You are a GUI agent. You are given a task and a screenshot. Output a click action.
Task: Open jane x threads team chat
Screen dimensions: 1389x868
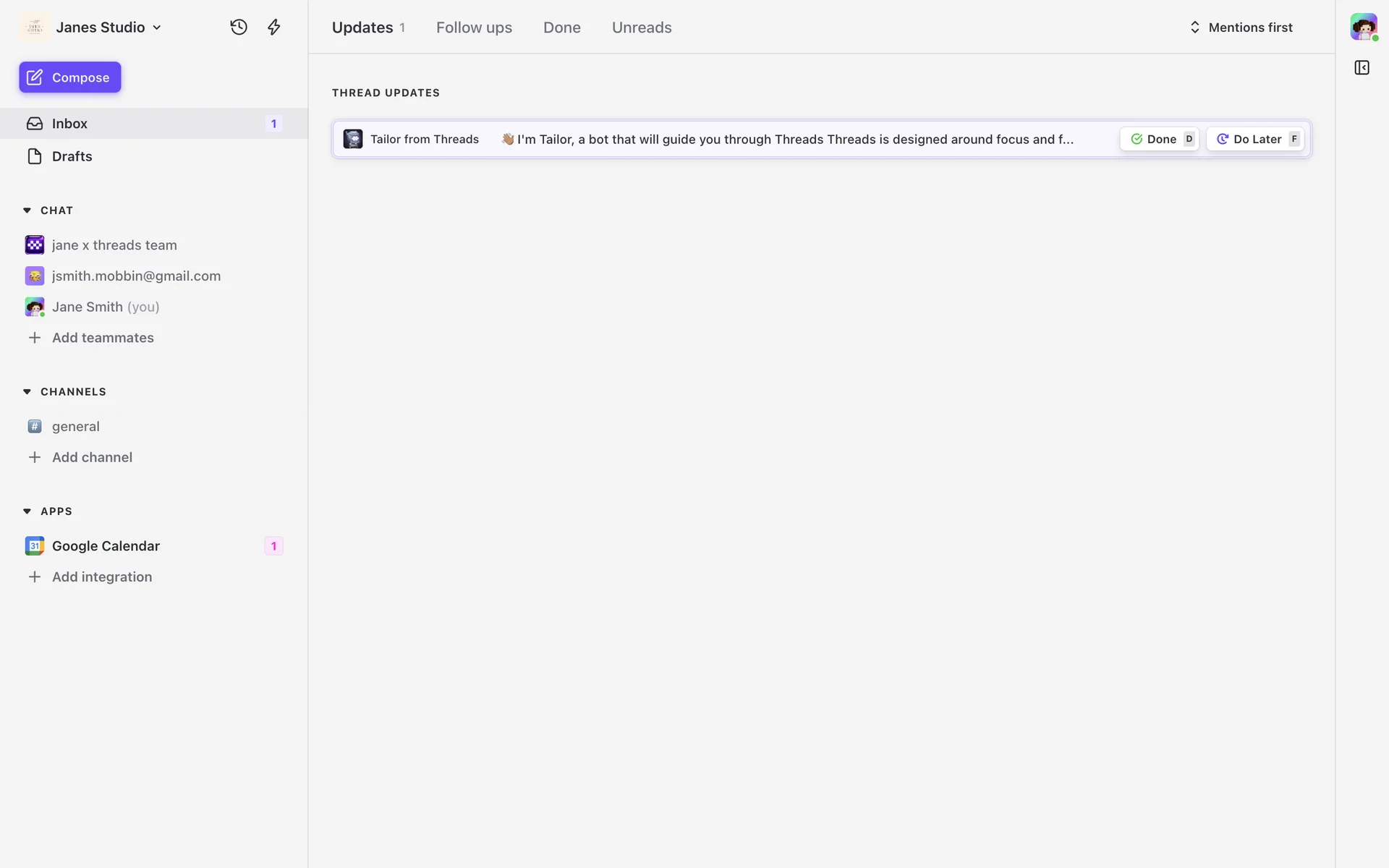coord(114,245)
